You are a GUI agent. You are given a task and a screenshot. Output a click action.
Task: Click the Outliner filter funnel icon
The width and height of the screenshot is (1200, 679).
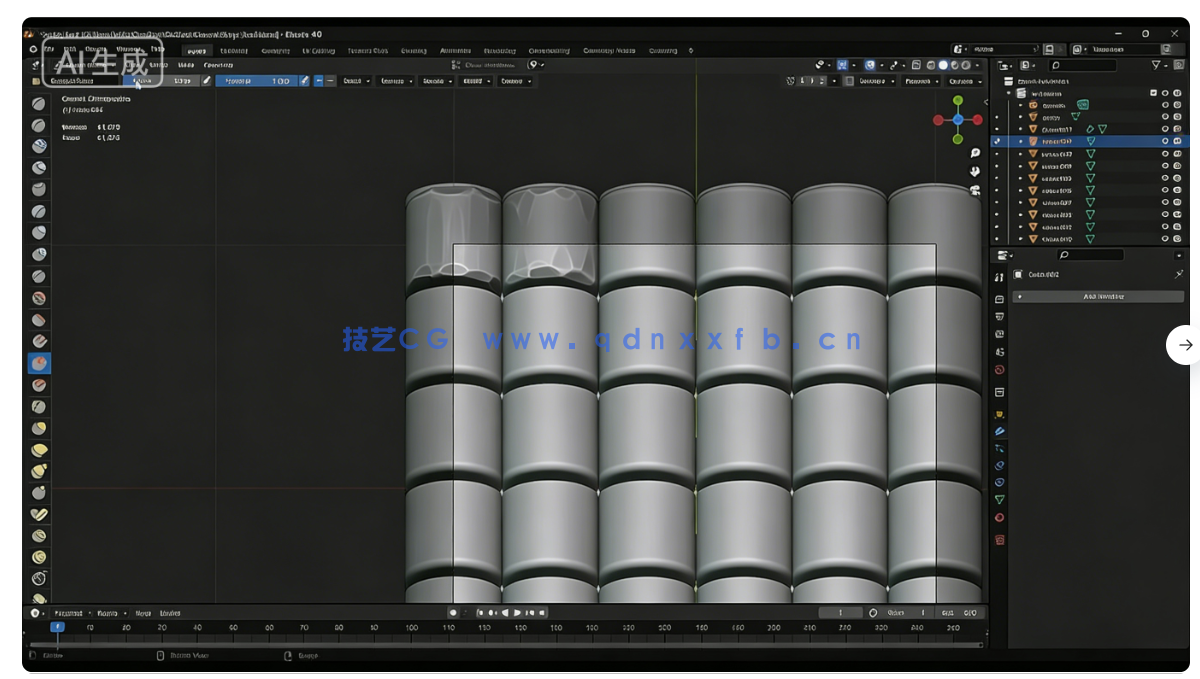pos(1155,65)
